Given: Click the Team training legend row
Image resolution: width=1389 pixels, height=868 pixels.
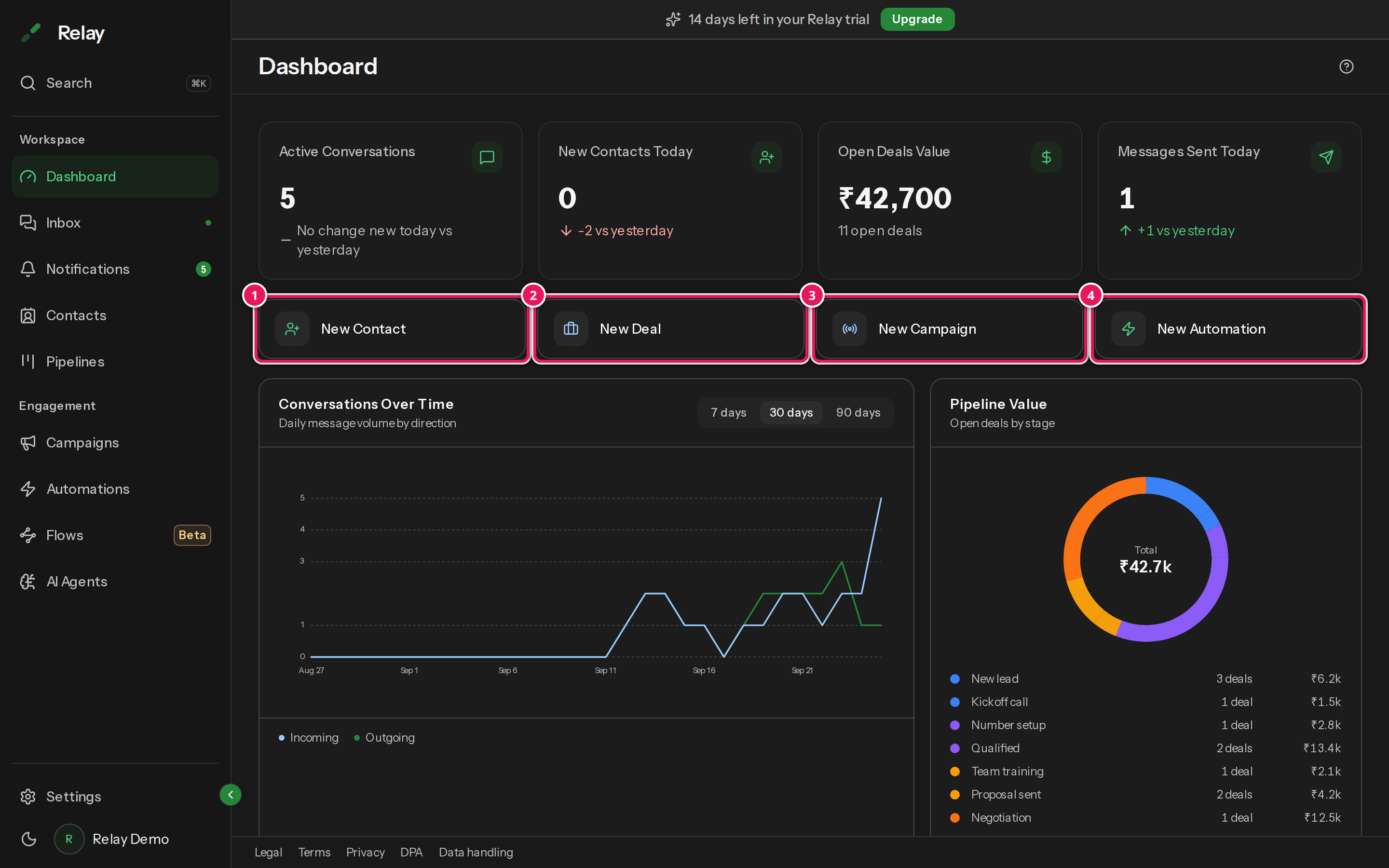Looking at the screenshot, I should 1145,772.
